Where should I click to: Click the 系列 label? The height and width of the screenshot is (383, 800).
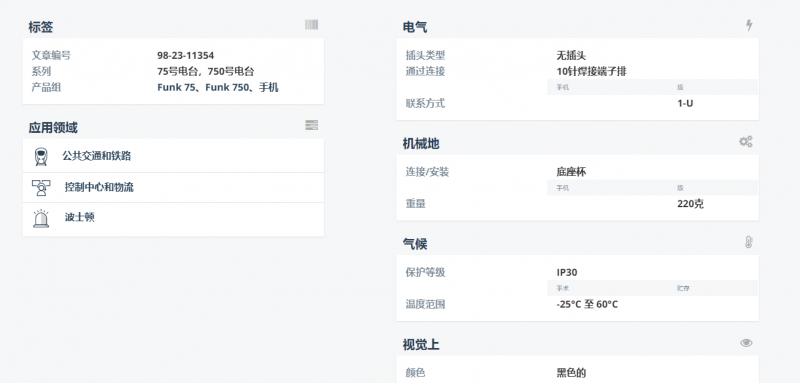pos(41,71)
